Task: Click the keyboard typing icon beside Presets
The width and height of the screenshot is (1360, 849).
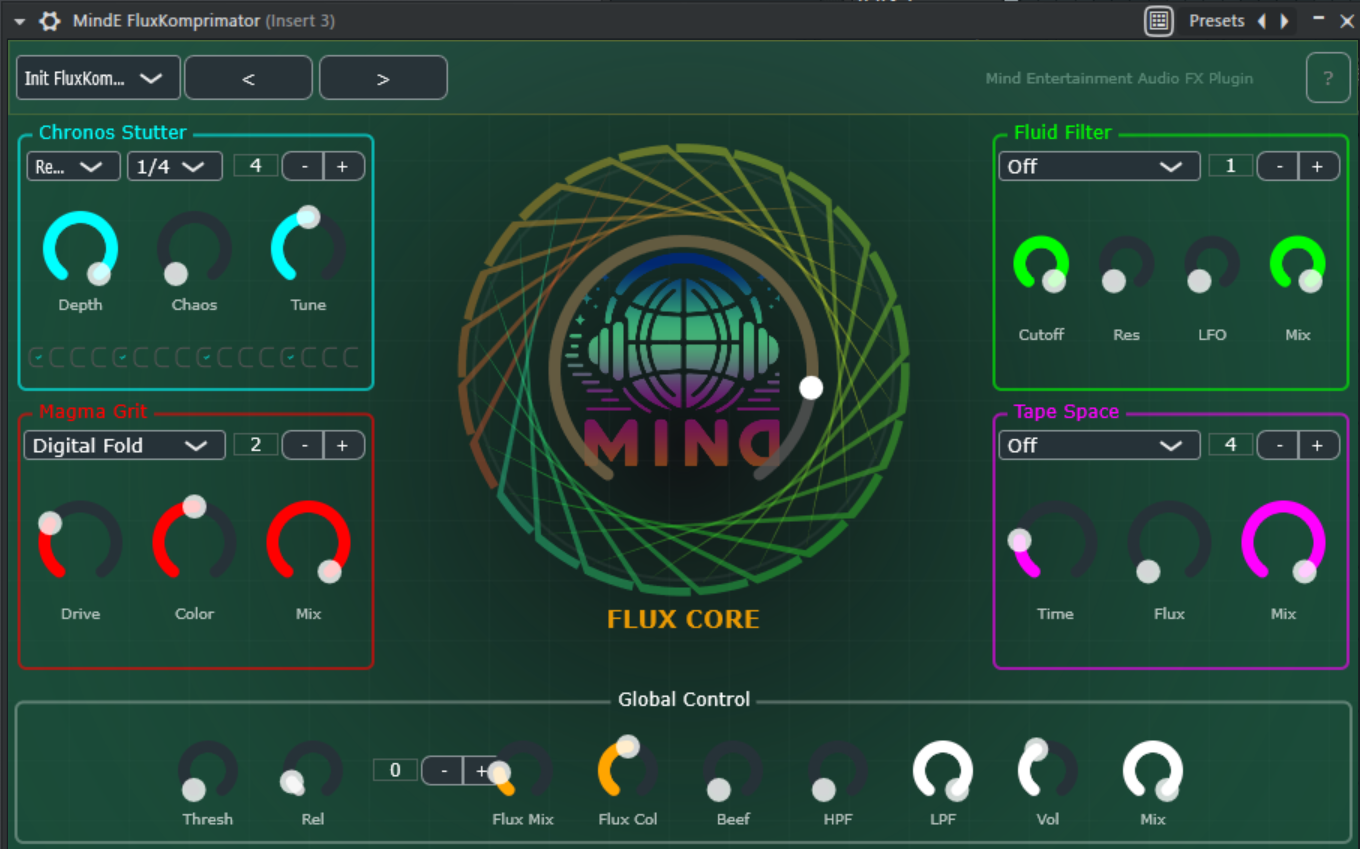Action: pyautogui.click(x=1158, y=20)
